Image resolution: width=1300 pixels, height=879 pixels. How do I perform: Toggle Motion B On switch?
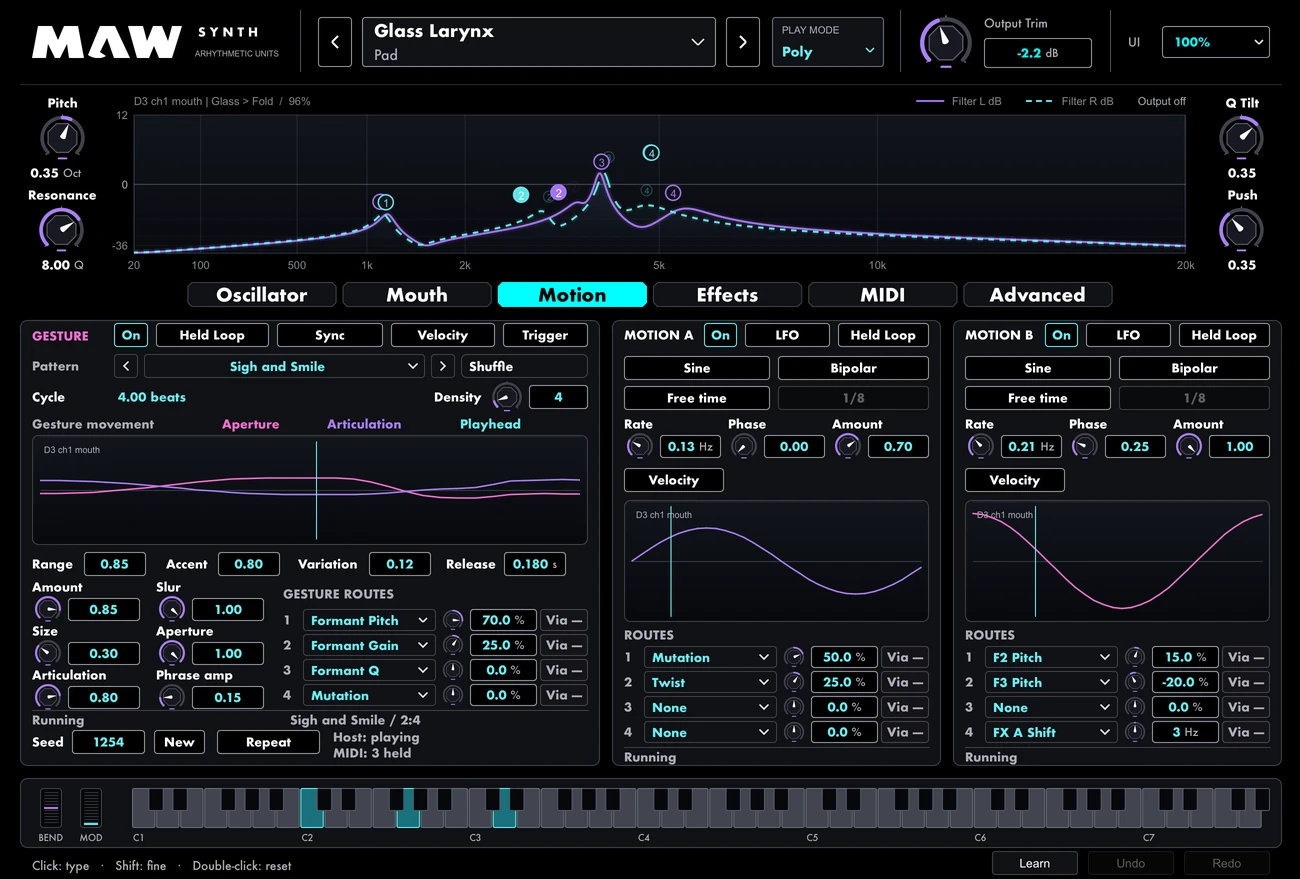click(x=1061, y=335)
